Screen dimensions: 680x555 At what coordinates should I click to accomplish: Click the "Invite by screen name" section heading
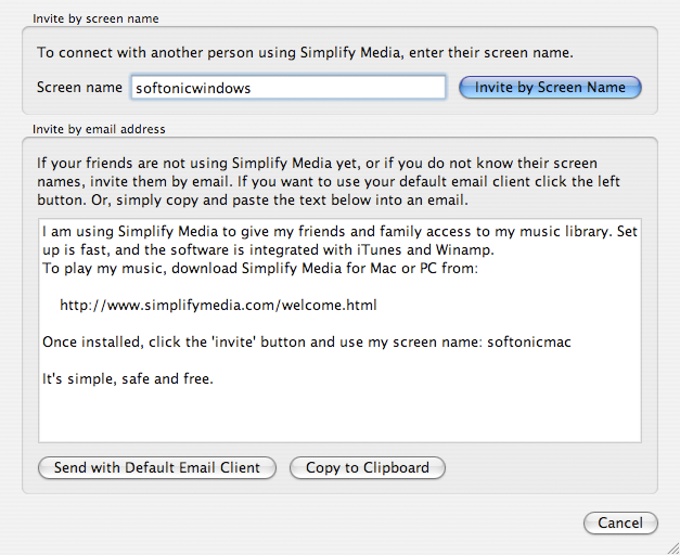coord(96,19)
